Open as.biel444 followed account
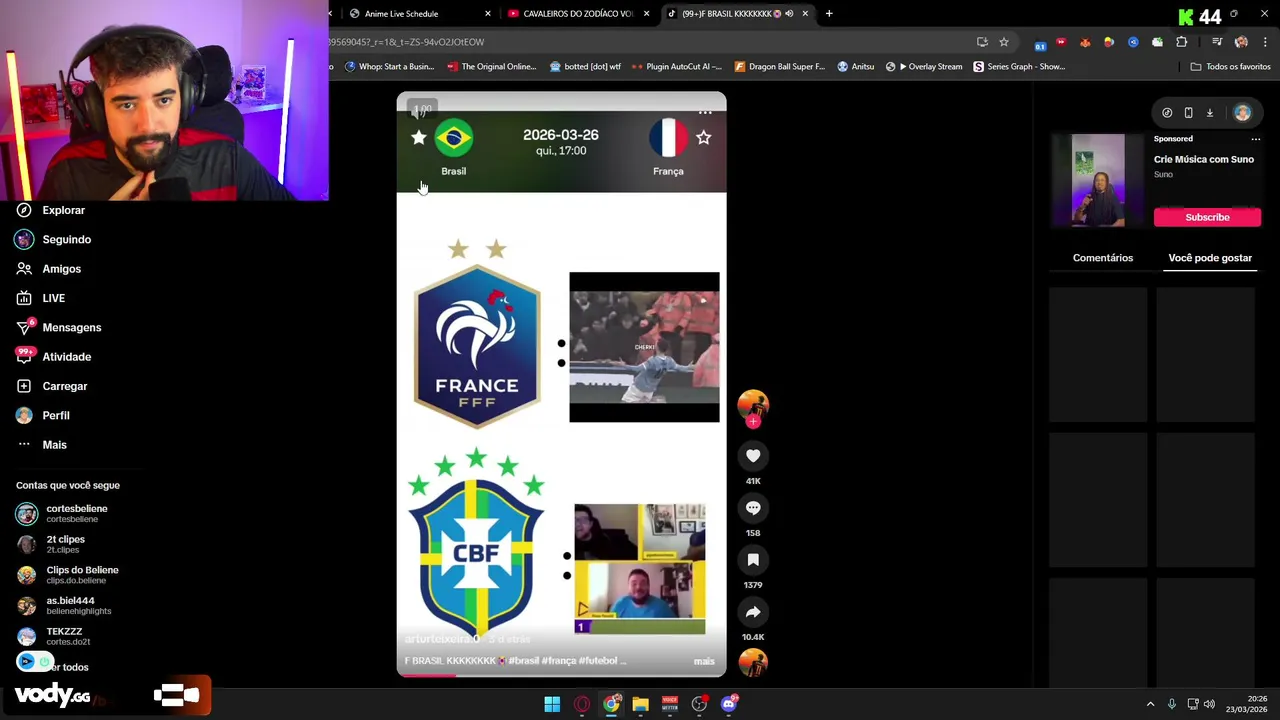Screen dimensions: 1280x720 pos(64,605)
